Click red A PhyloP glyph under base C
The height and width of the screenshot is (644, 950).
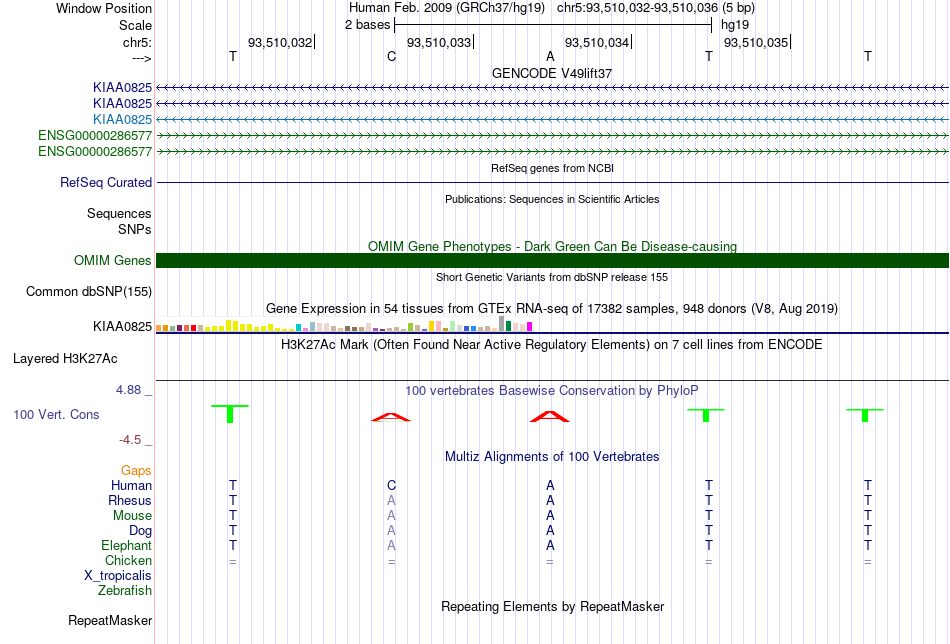391,417
